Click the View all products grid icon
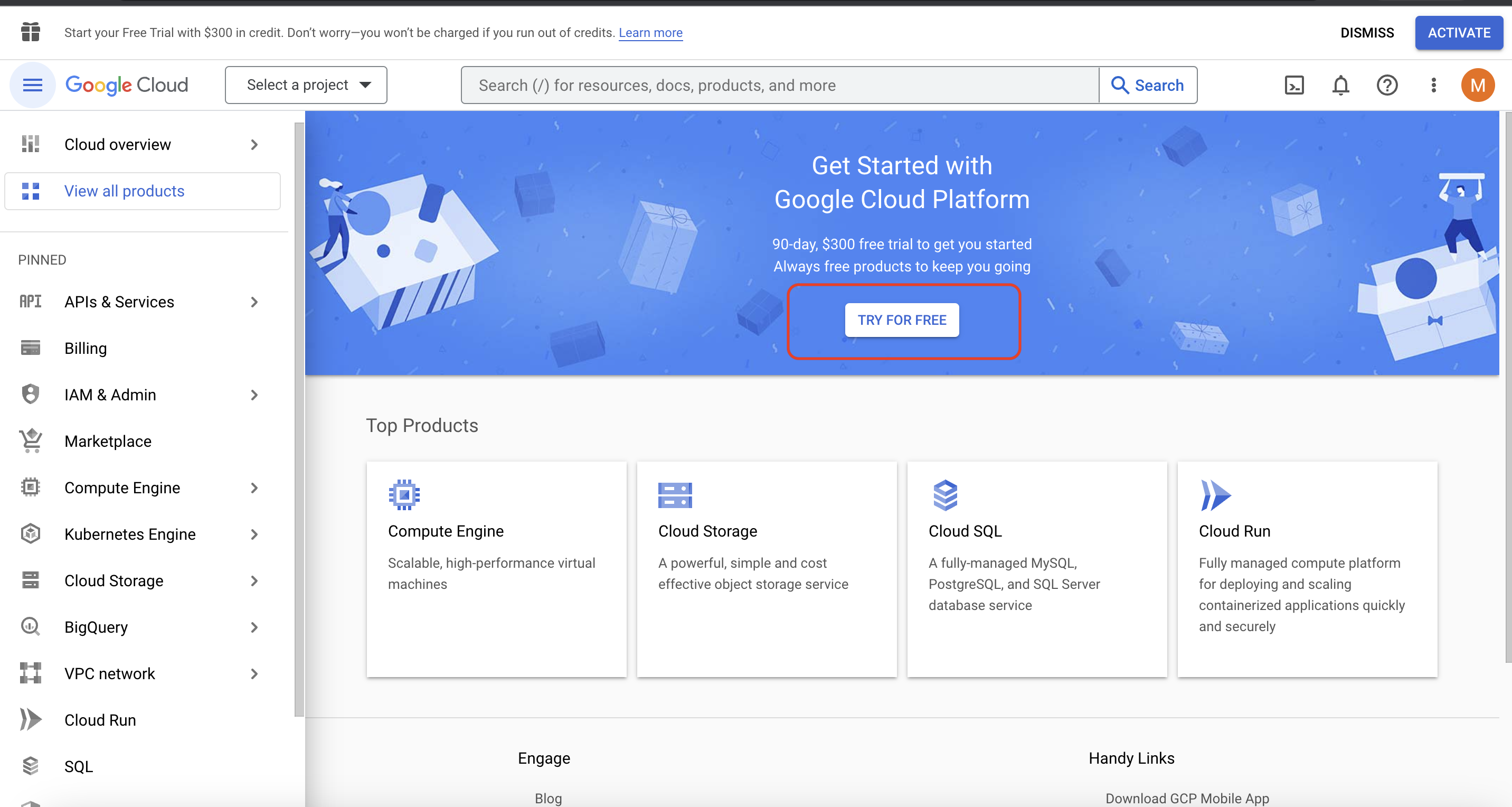Image resolution: width=1512 pixels, height=807 pixels. [x=31, y=191]
